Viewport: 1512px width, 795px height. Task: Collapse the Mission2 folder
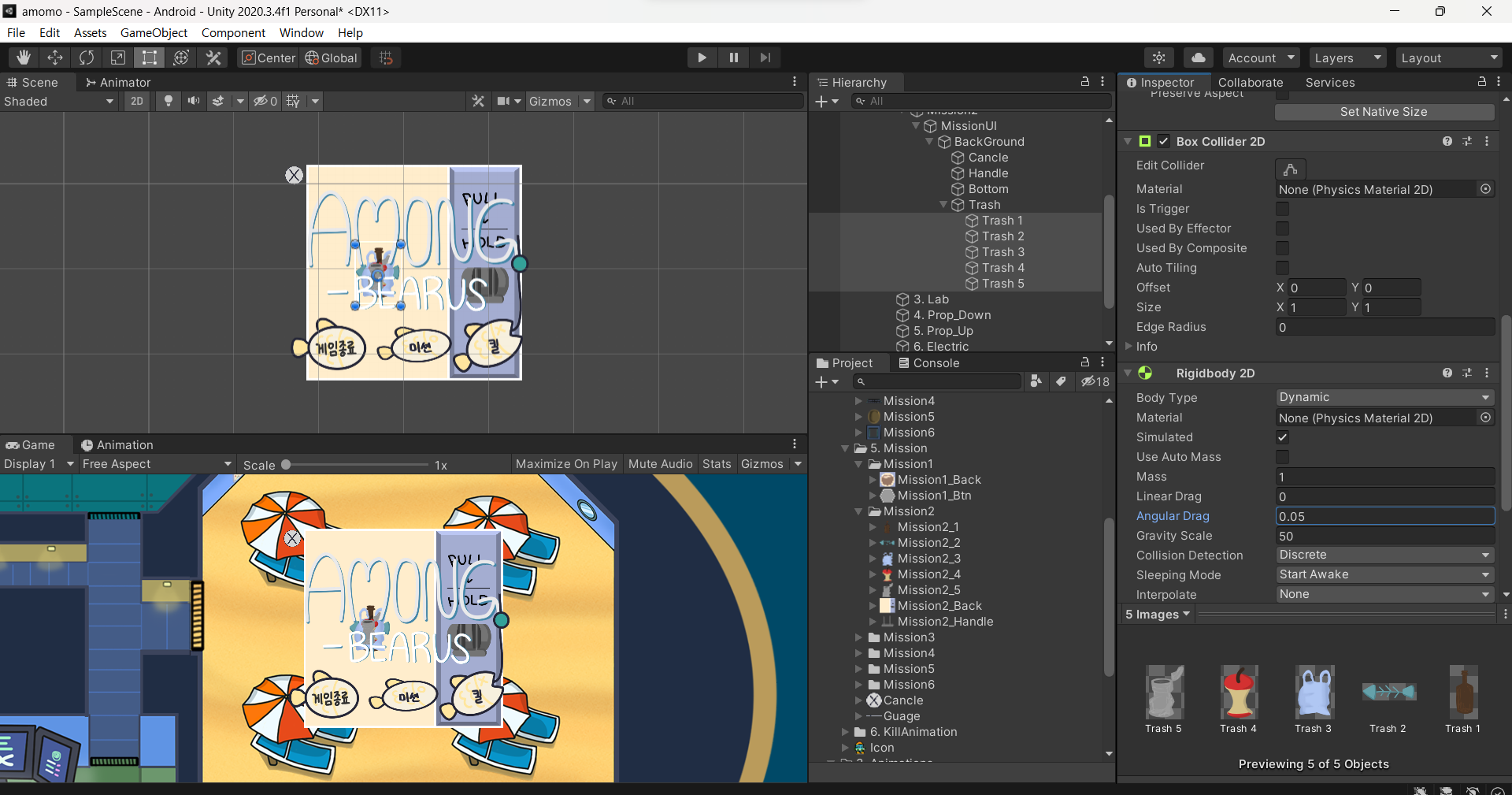point(859,511)
